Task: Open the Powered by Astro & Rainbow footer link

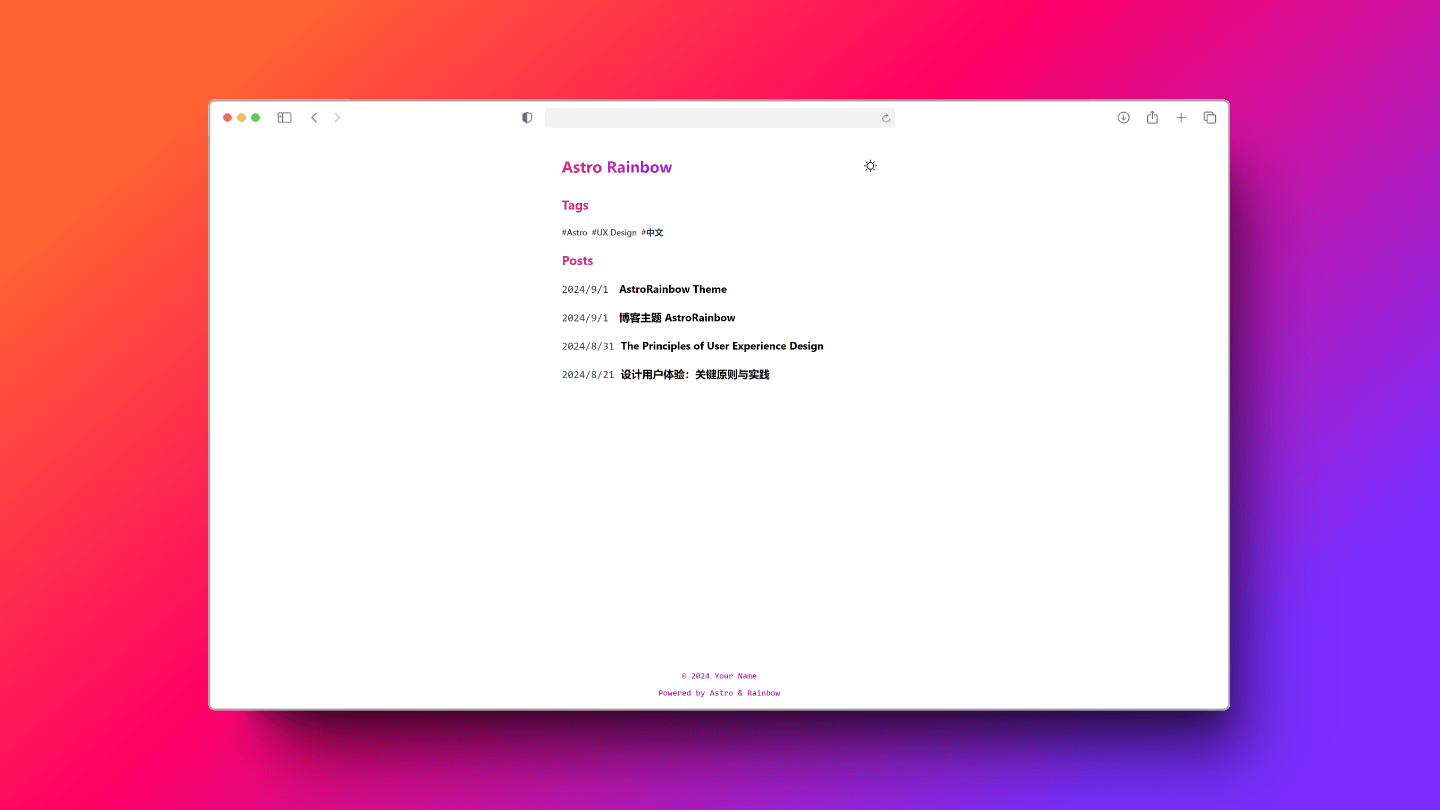Action: coord(719,693)
